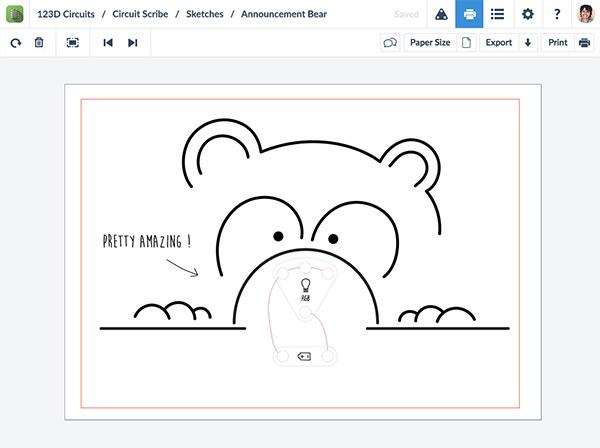This screenshot has width=600, height=448.
Task: Open the comments speech bubble
Action: click(390, 43)
